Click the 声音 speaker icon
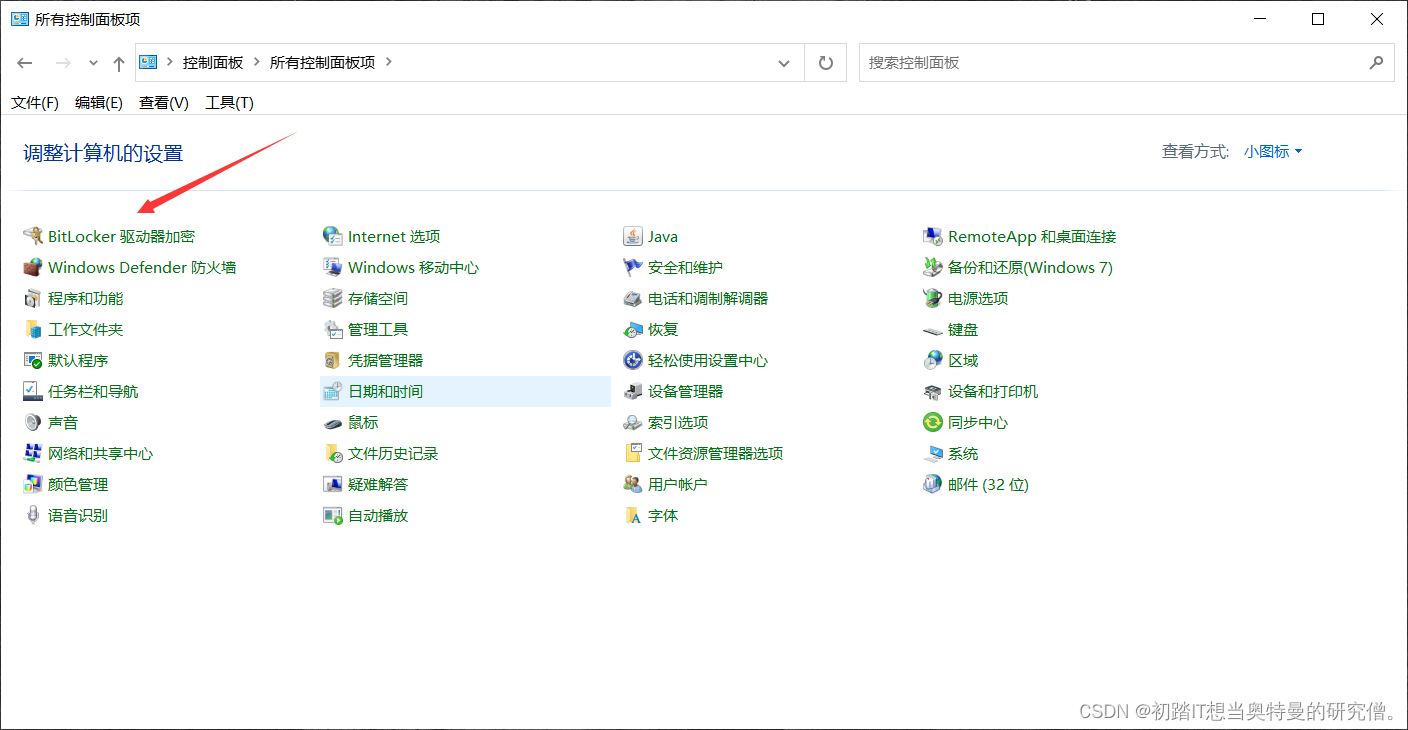 point(33,423)
